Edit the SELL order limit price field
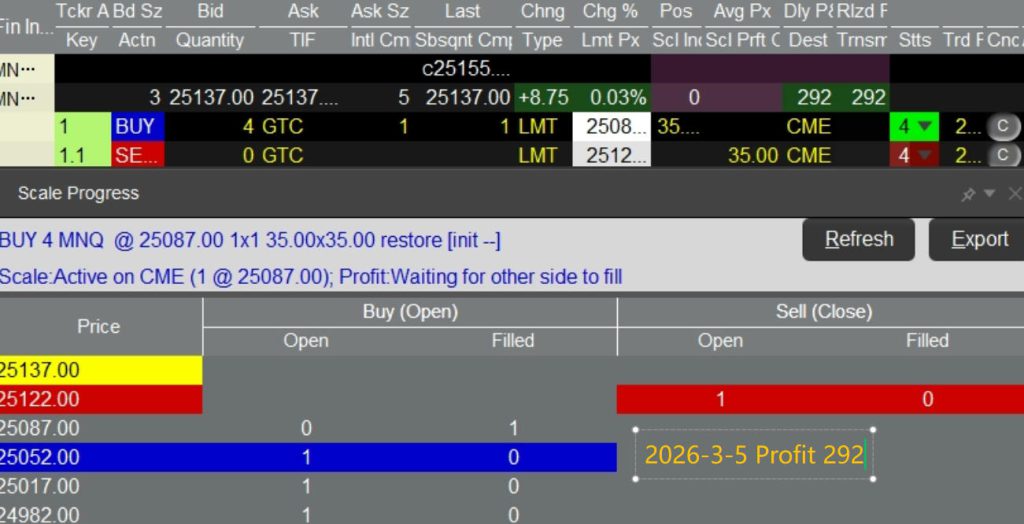Screen dimensions: 1024x524 pos(610,156)
